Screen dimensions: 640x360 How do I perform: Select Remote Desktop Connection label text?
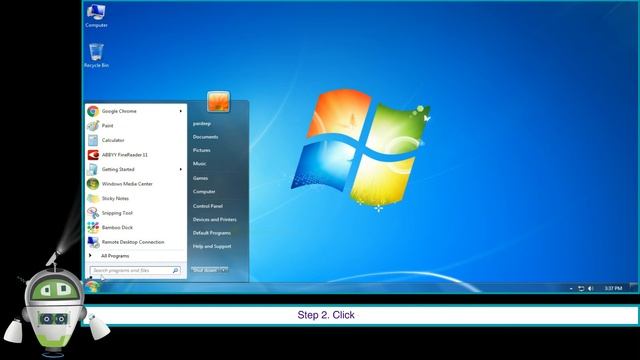(x=133, y=242)
